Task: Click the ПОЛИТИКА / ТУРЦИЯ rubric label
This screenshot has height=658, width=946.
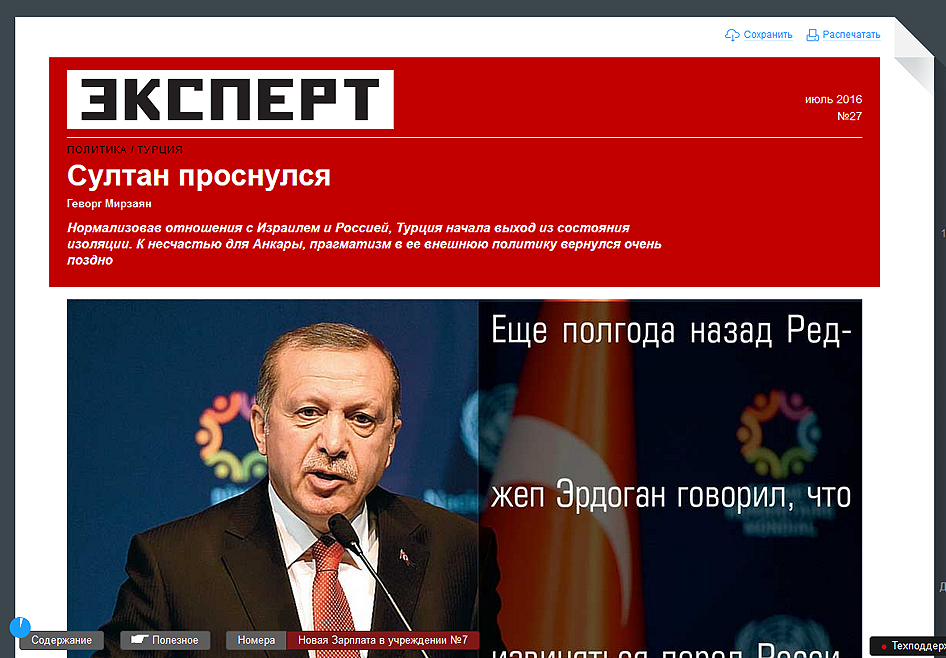Action: [x=125, y=150]
